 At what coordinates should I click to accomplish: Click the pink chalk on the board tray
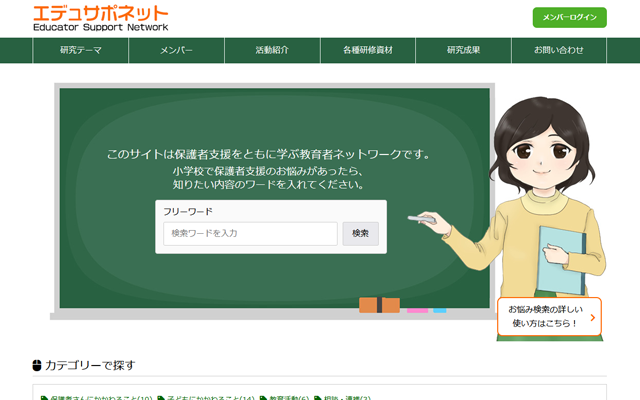pyautogui.click(x=417, y=310)
